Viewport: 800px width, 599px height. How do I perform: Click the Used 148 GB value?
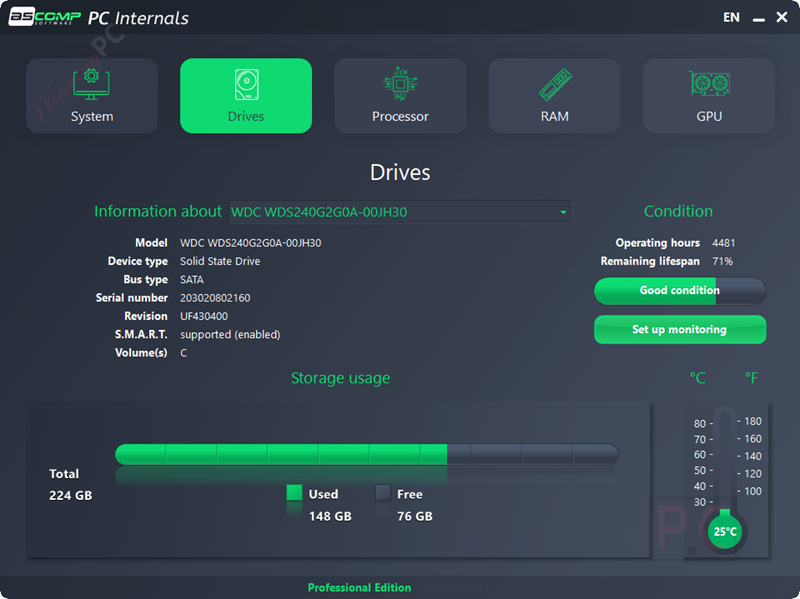(x=330, y=516)
